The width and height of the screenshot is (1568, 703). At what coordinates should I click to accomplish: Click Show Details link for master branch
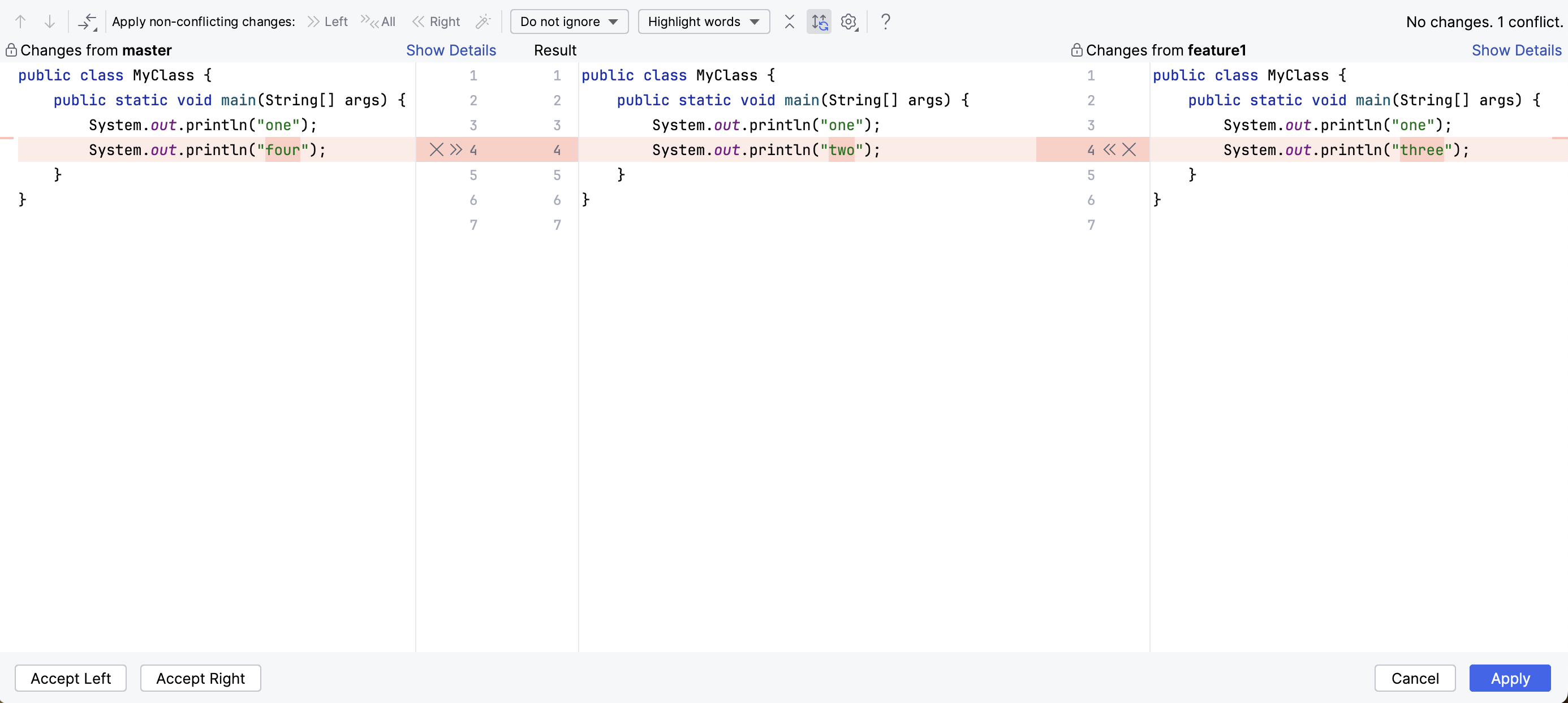[x=451, y=49]
